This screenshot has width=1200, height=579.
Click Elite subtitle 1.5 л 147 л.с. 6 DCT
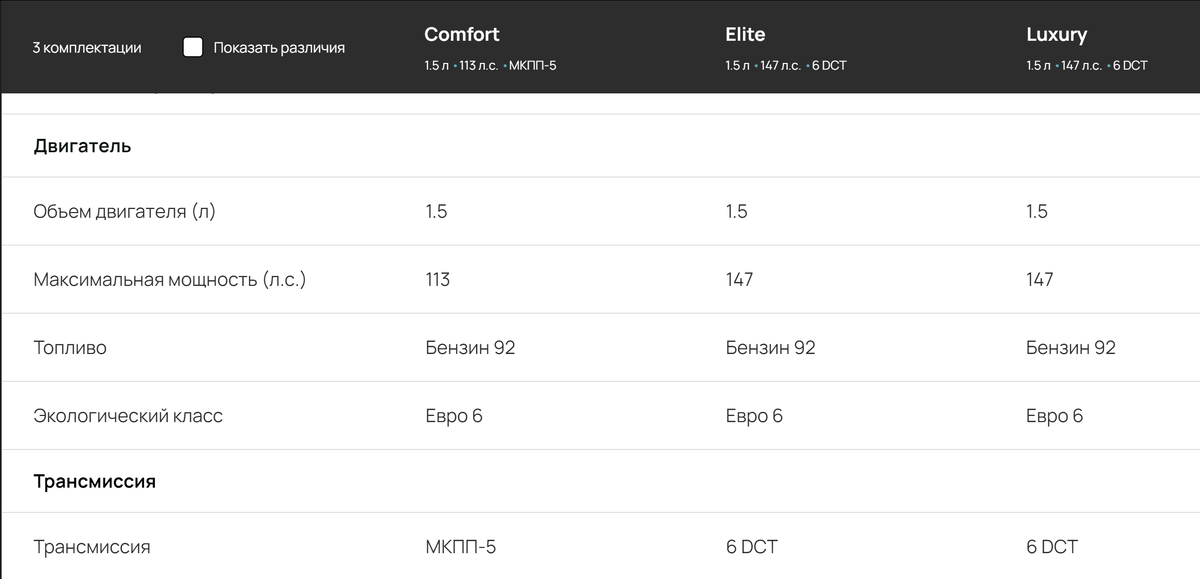(786, 65)
